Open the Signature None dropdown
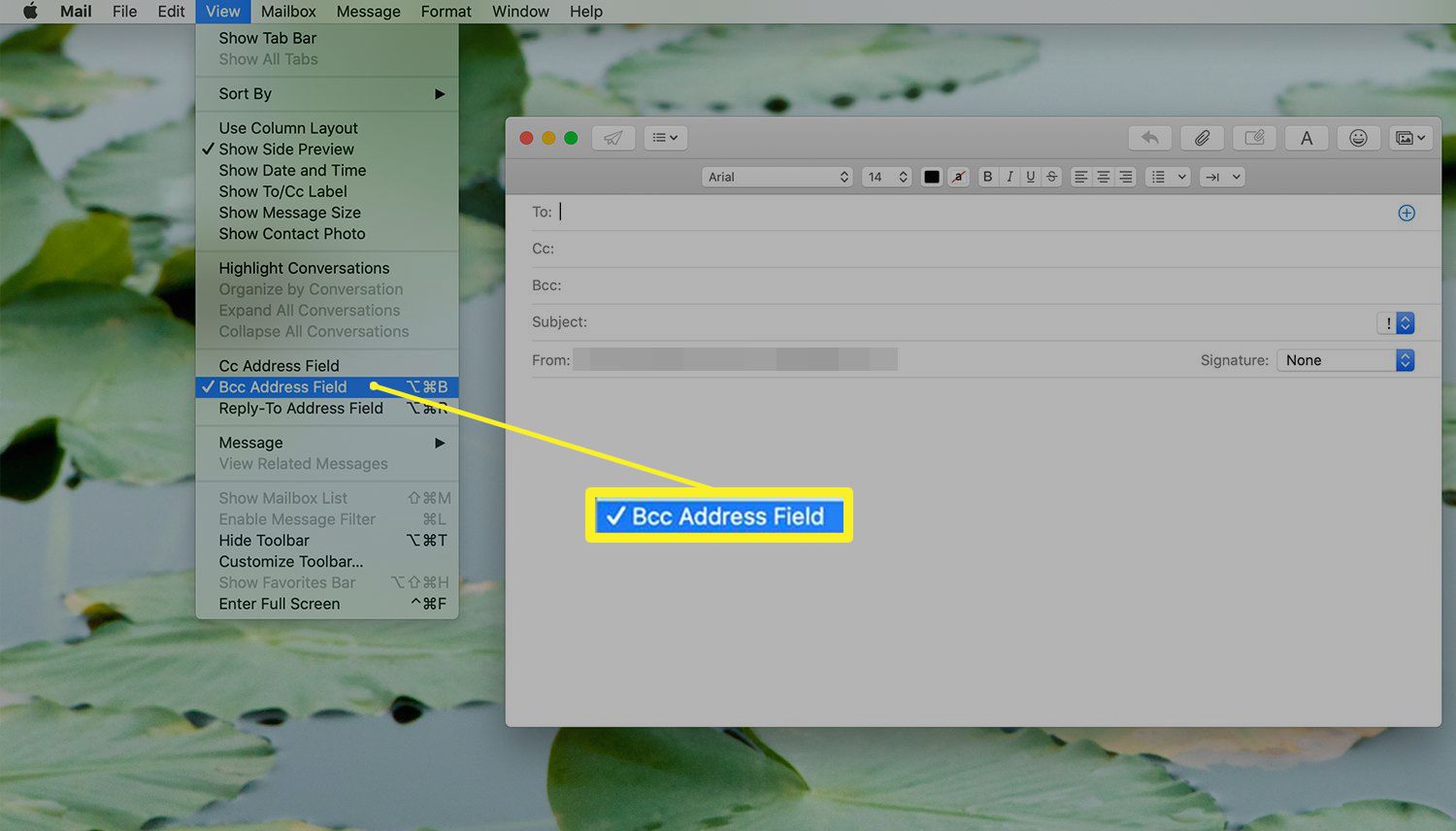This screenshot has height=831, width=1456. (1345, 360)
